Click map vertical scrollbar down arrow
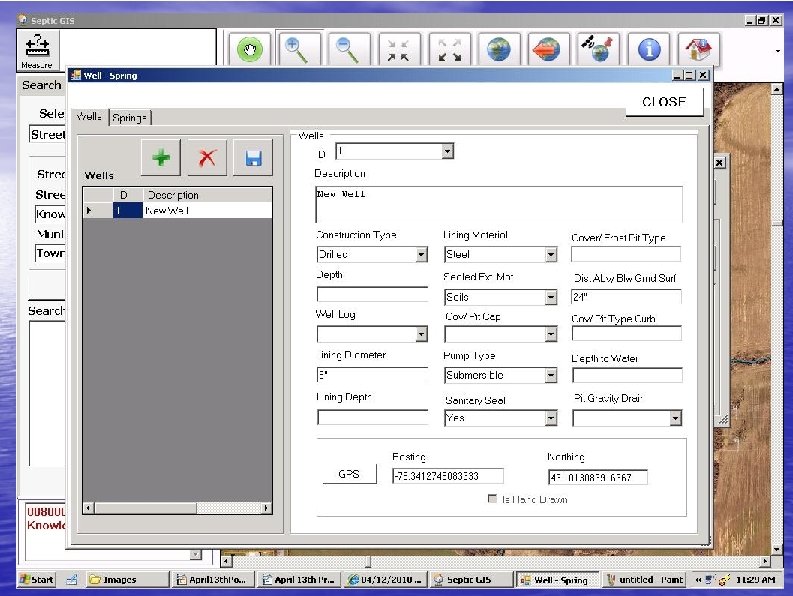This screenshot has height=596, width=793. point(777,549)
